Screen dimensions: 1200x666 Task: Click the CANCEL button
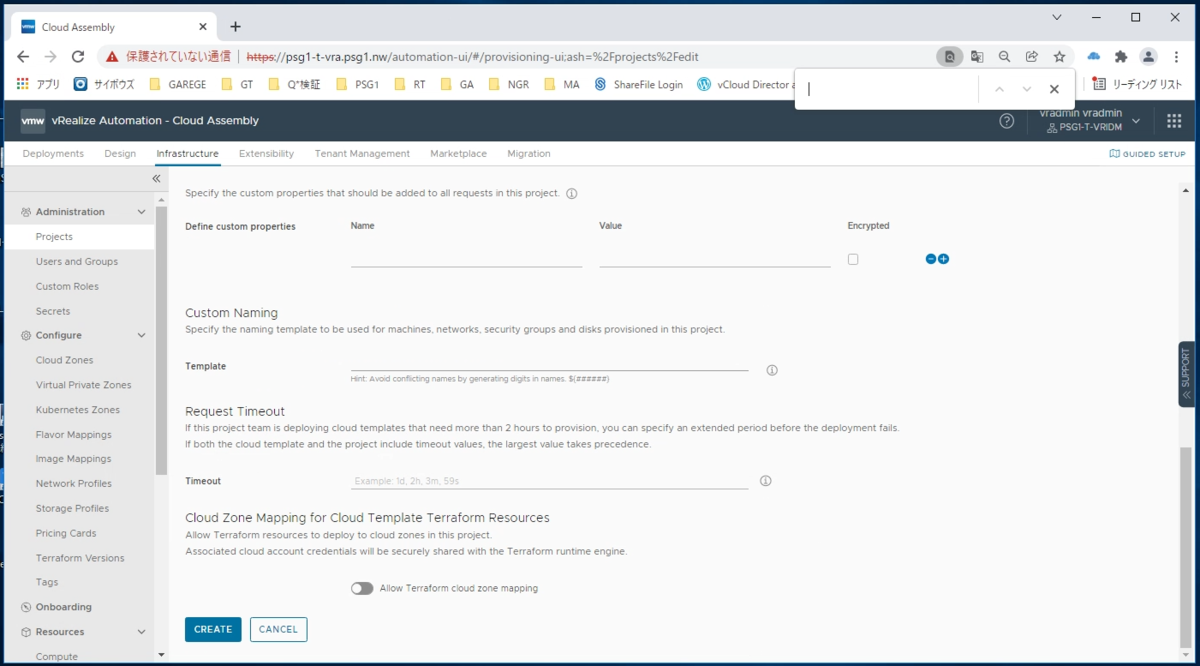(x=278, y=629)
